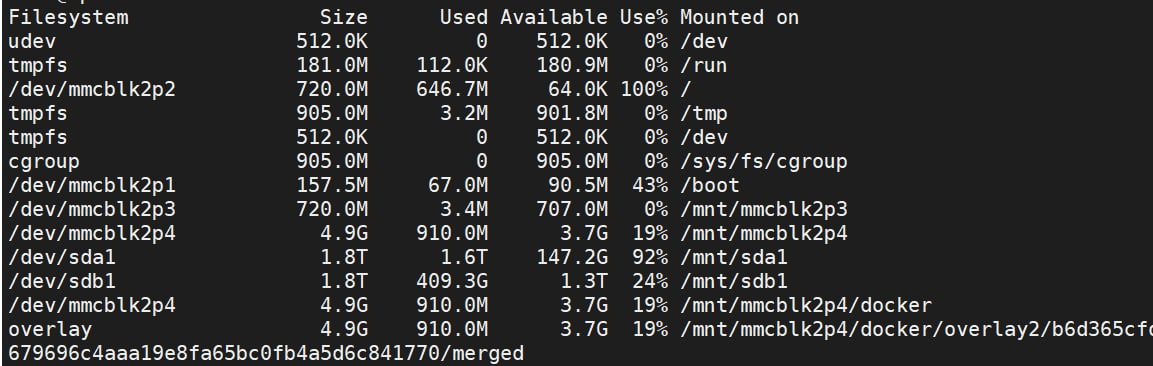The height and width of the screenshot is (366, 1153).
Task: Click the Use% column header
Action: [643, 17]
